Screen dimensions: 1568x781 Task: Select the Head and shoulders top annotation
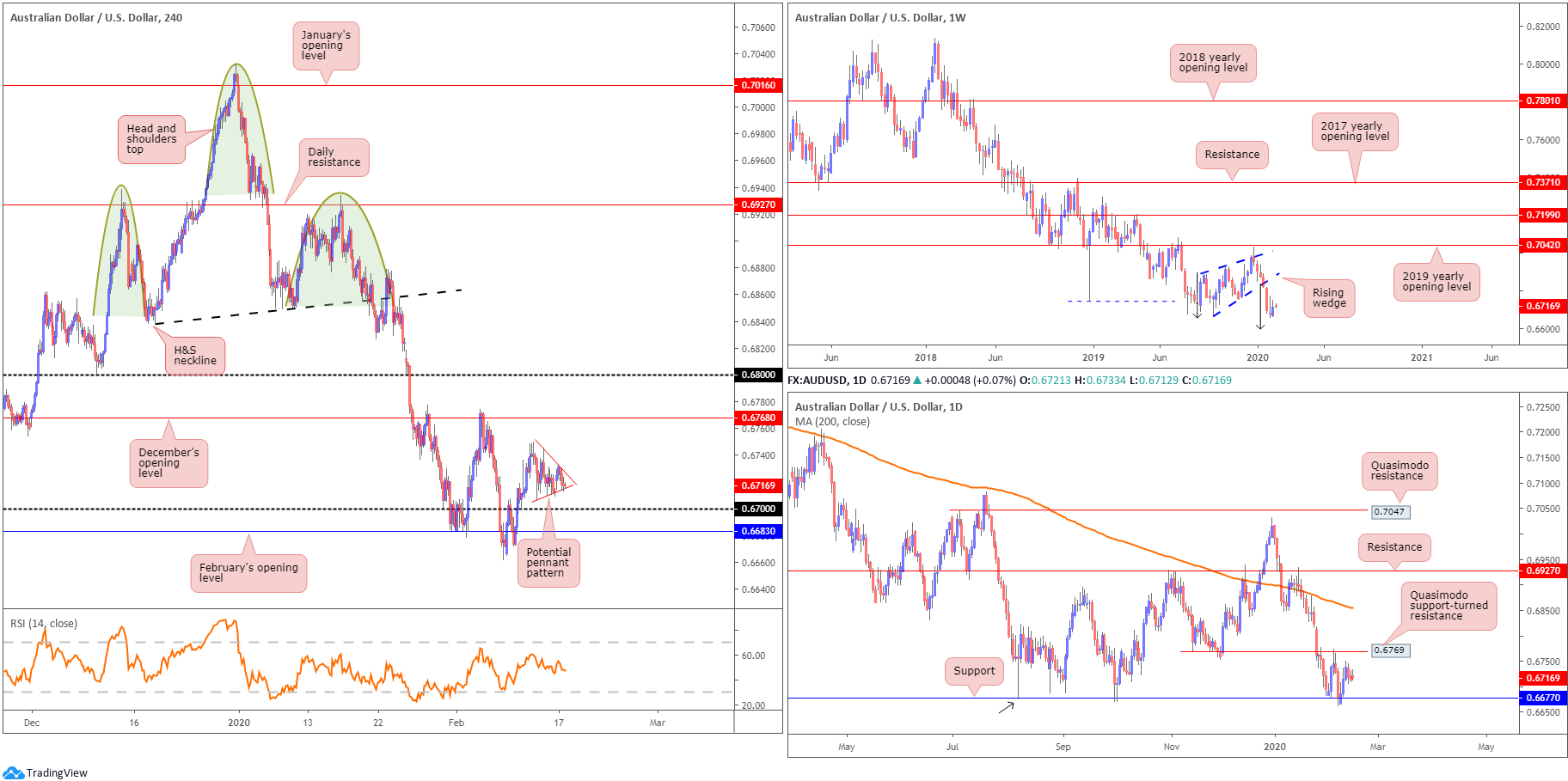coord(151,139)
